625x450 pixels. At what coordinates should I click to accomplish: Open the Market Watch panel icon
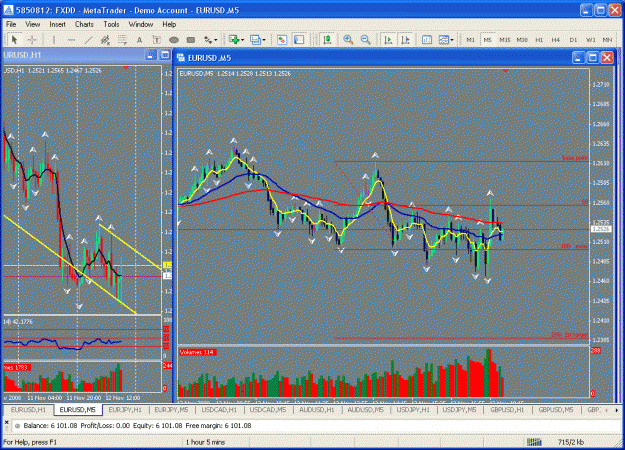pos(282,39)
